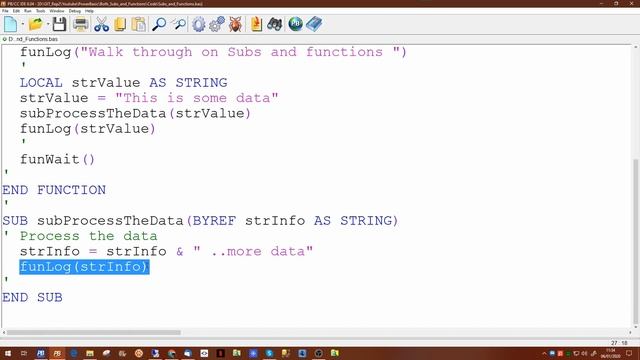Screen dimensions: 640x360
Task: Click the horizontal scrollbar left arrow
Action: click(x=4, y=332)
